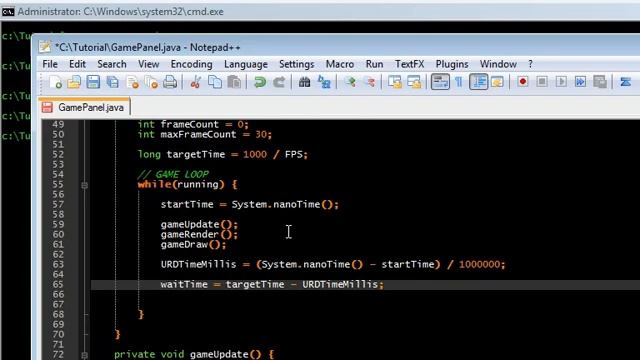Click the cmd.exe window title text
Viewport: 640px width, 360px height.
click(121, 12)
